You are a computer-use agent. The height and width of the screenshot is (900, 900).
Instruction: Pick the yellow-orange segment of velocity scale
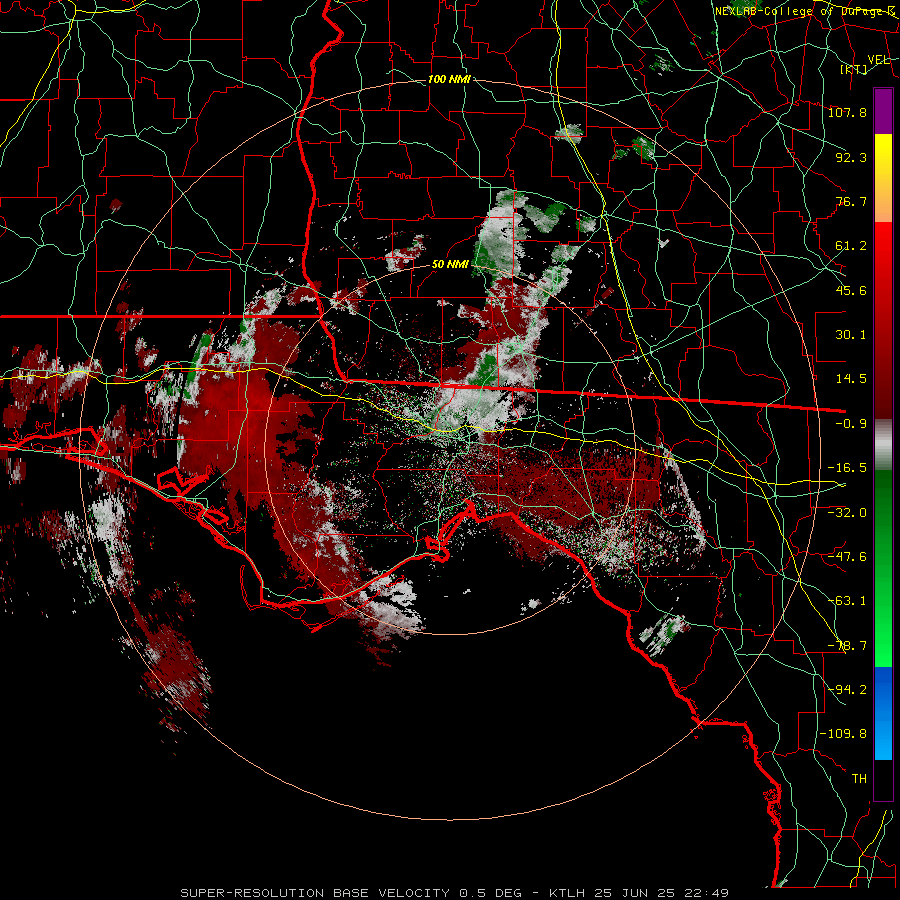click(x=883, y=178)
